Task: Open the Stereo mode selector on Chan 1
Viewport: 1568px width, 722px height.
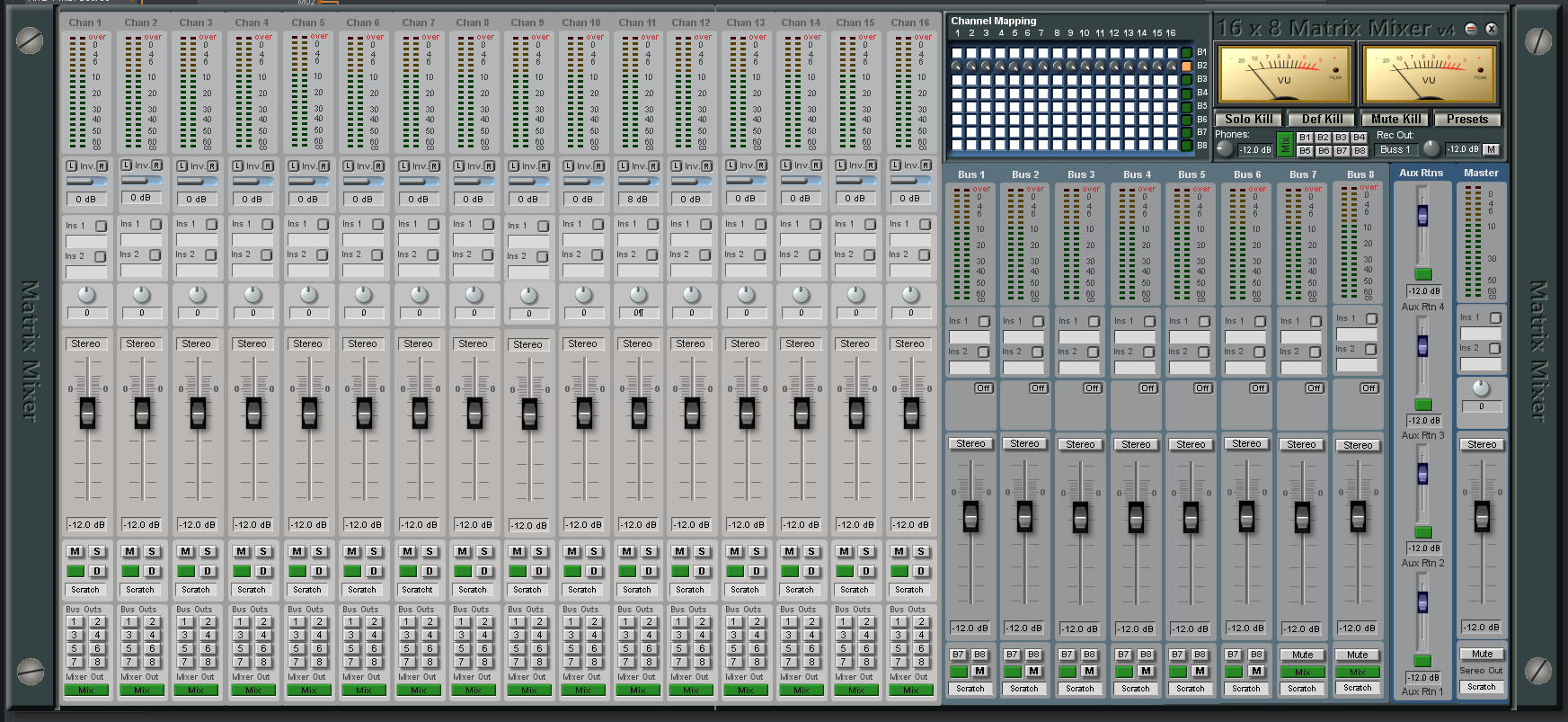Action: (85, 343)
